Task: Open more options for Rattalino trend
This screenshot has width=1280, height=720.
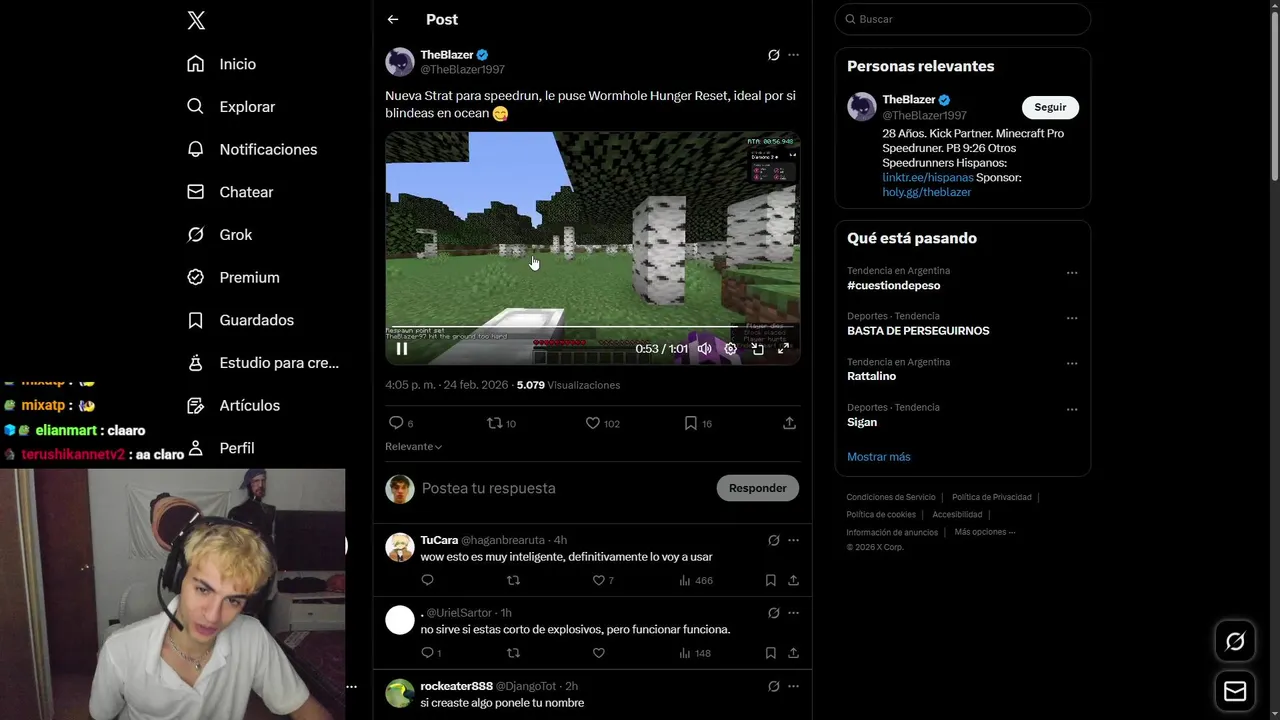Action: (1072, 364)
